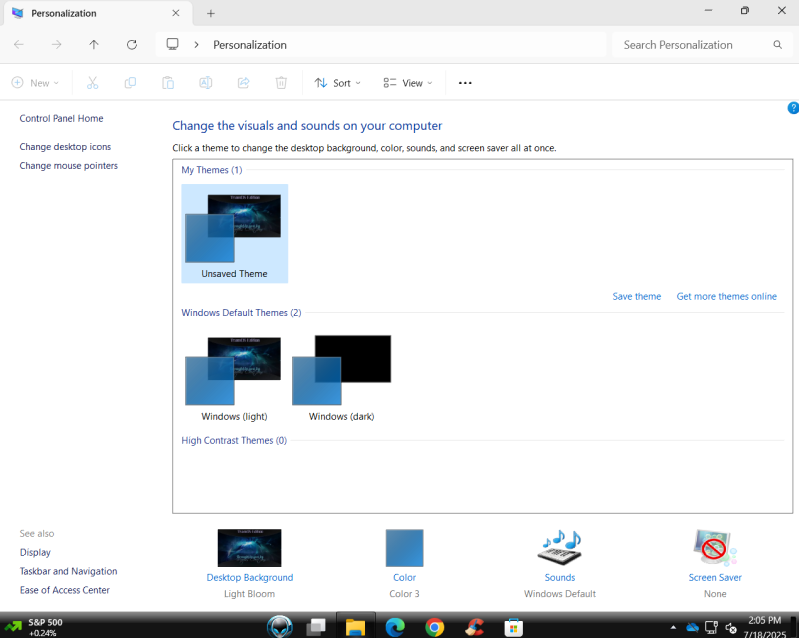Click Get more themes online

pyautogui.click(x=726, y=296)
